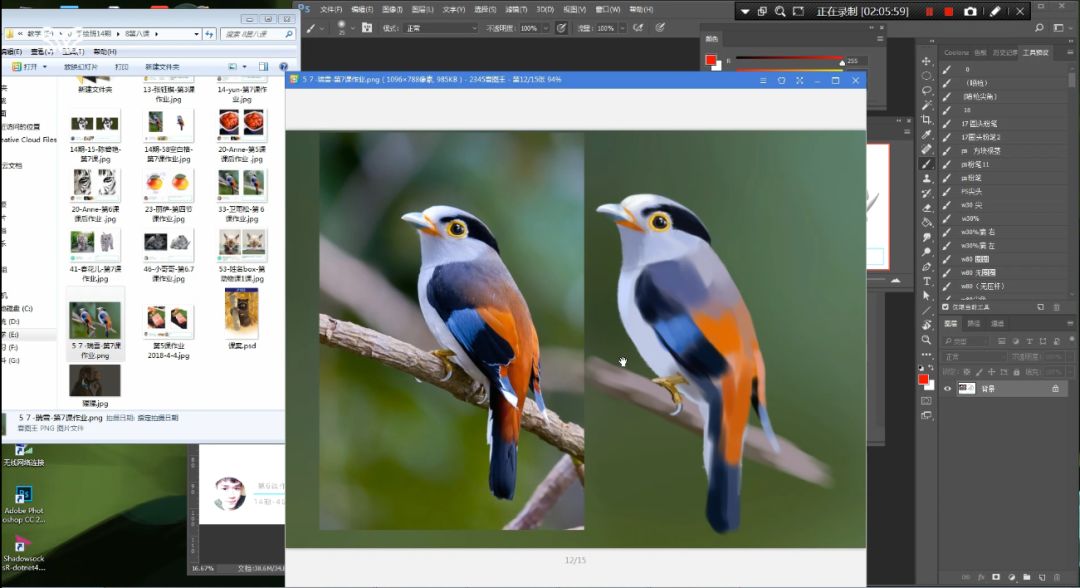Viewport: 1080px width, 588px height.
Task: Select the Elliptical Marquee tool
Action: pyautogui.click(x=926, y=76)
